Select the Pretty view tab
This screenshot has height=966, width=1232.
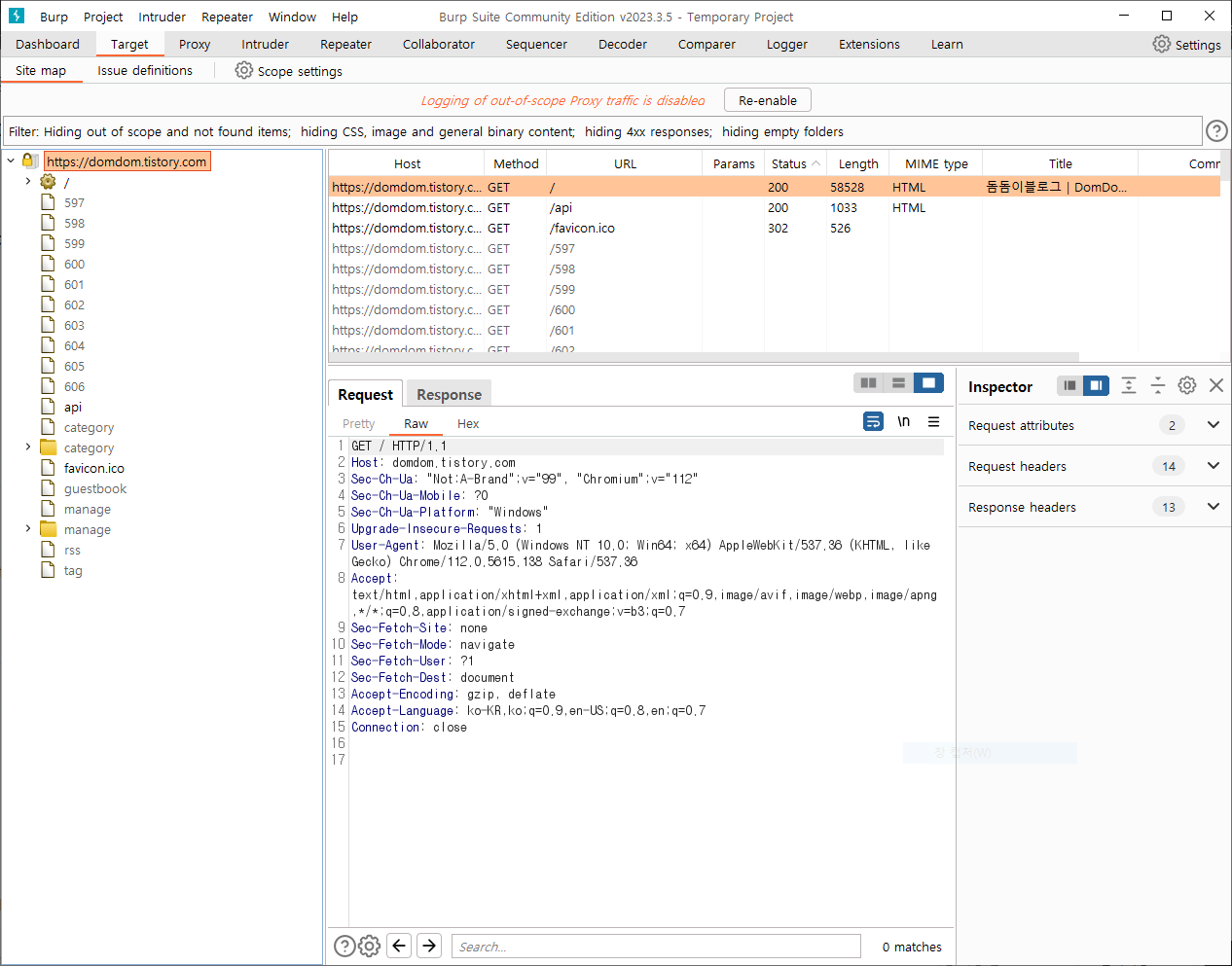click(358, 423)
